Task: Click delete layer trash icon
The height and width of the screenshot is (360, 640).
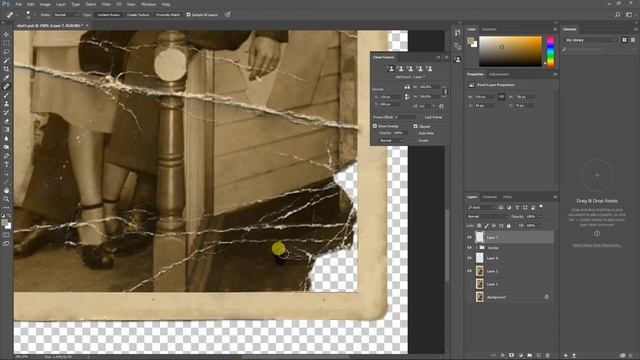Action: point(548,356)
